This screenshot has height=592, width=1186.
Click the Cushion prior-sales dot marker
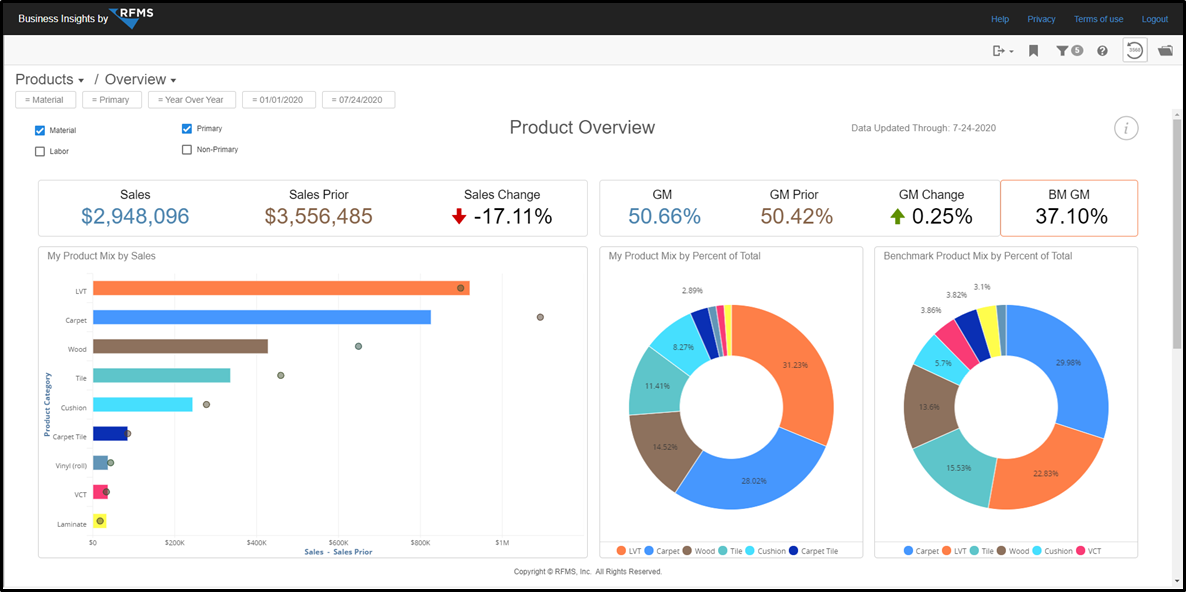pyautogui.click(x=206, y=404)
